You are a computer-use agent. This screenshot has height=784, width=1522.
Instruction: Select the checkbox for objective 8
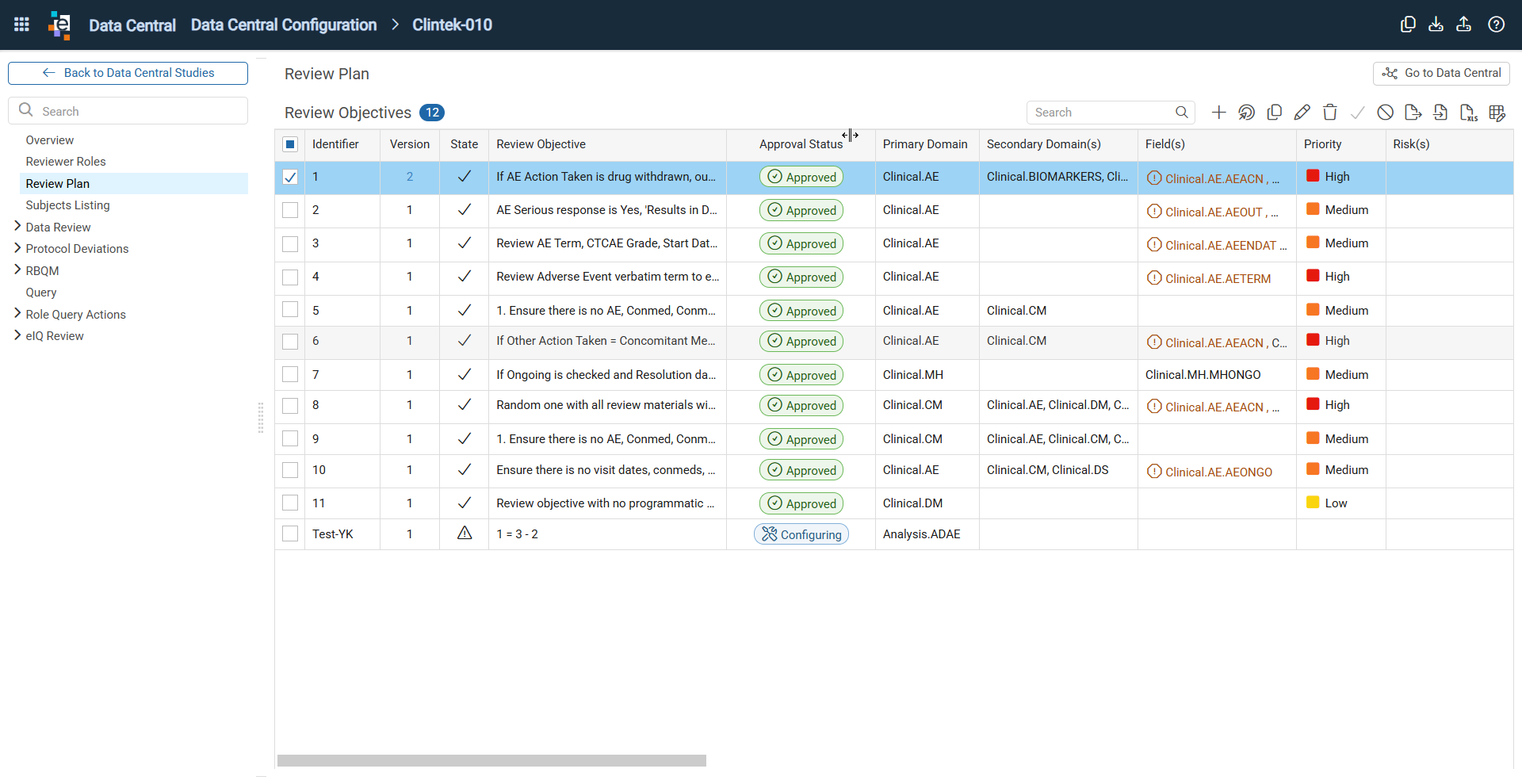290,405
